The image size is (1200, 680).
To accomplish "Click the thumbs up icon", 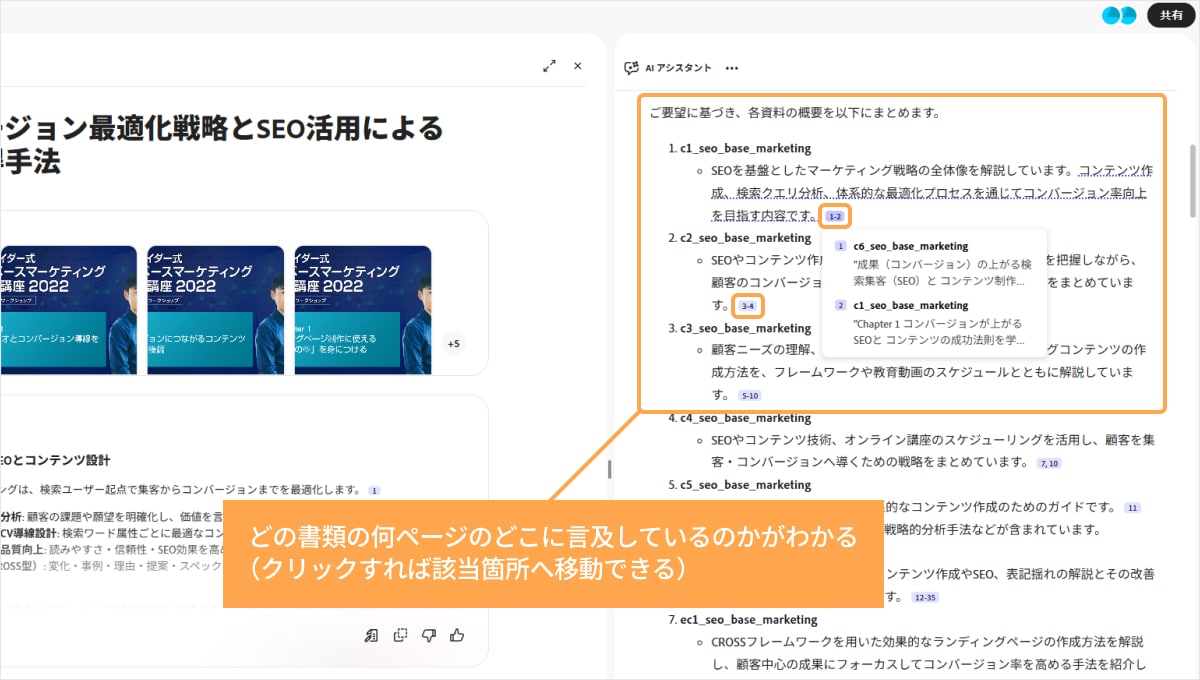I will [458, 635].
